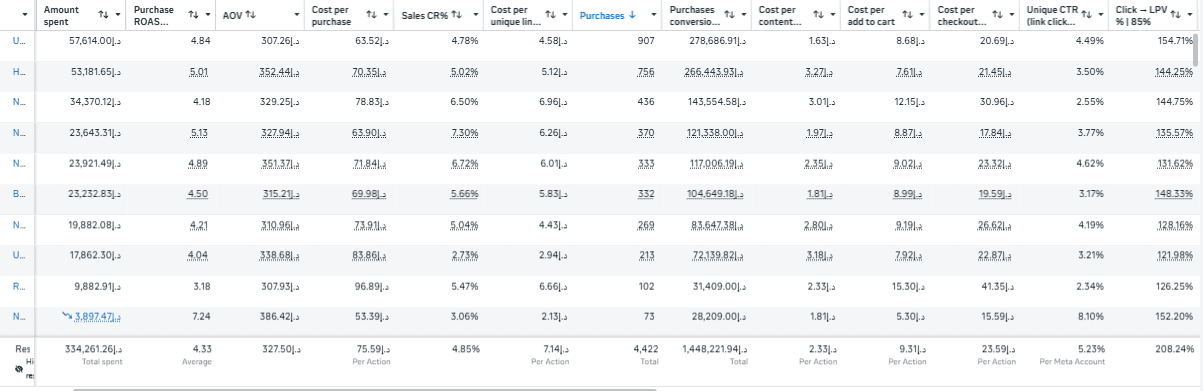Expand the Purchase ROAS column options arrow
The height and width of the screenshot is (391, 1203).
tap(209, 15)
